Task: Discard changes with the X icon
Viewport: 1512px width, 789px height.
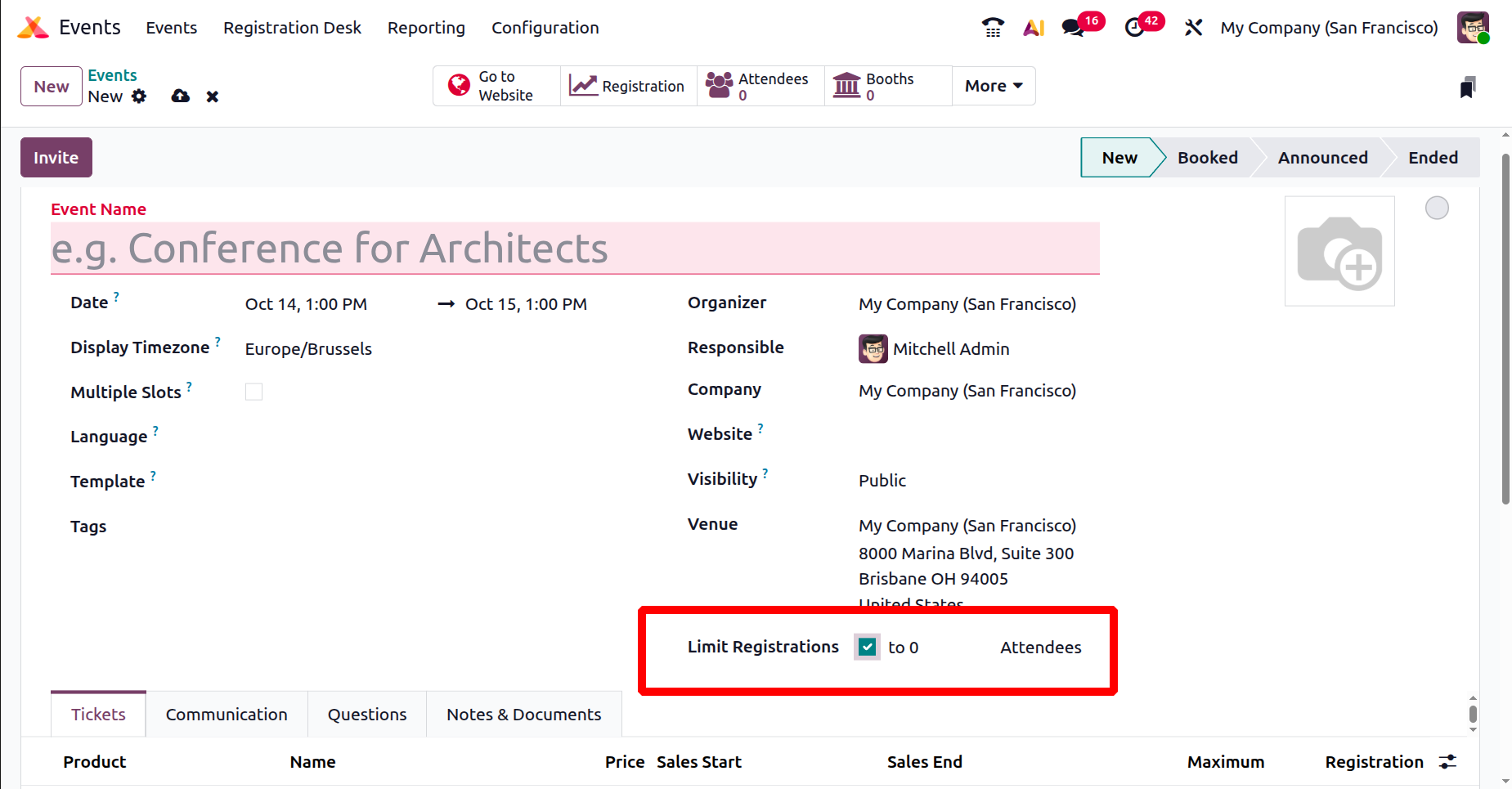Action: pyautogui.click(x=213, y=96)
